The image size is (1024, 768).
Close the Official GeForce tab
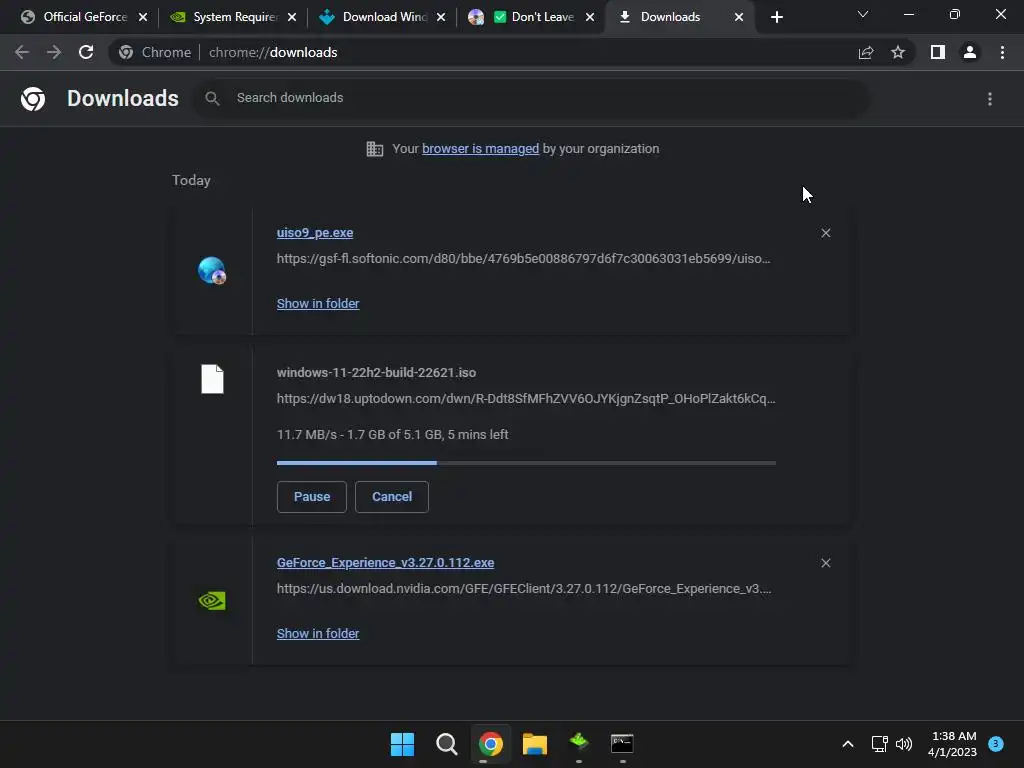pos(143,17)
